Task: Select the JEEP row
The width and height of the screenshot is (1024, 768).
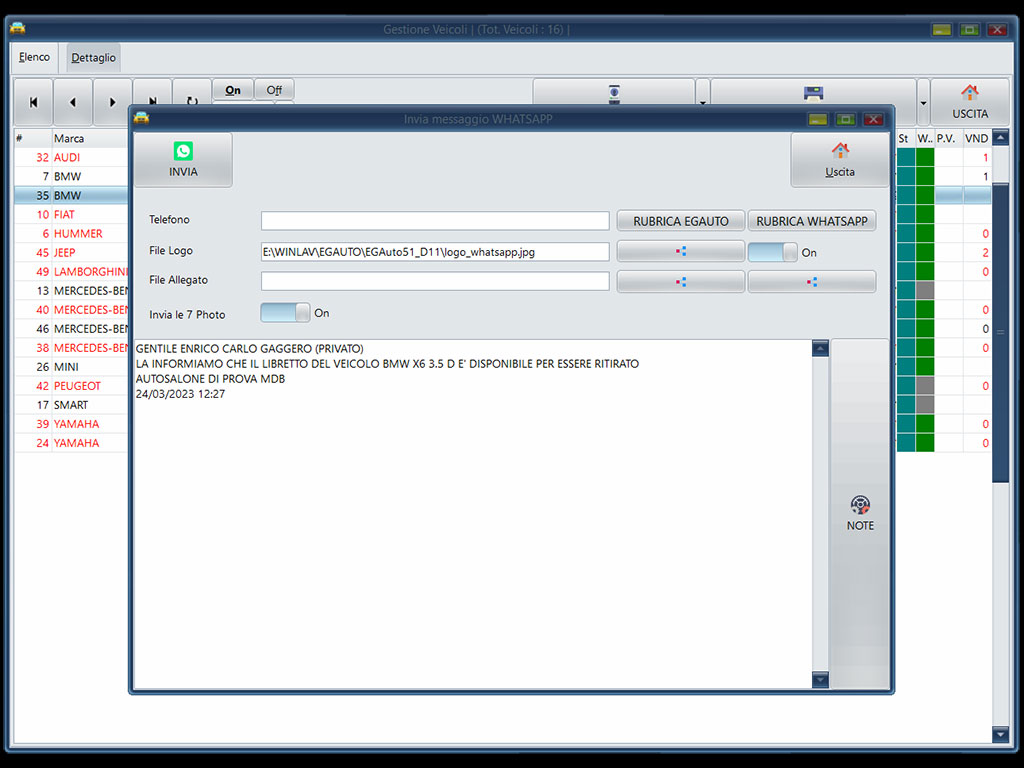Action: (x=72, y=252)
